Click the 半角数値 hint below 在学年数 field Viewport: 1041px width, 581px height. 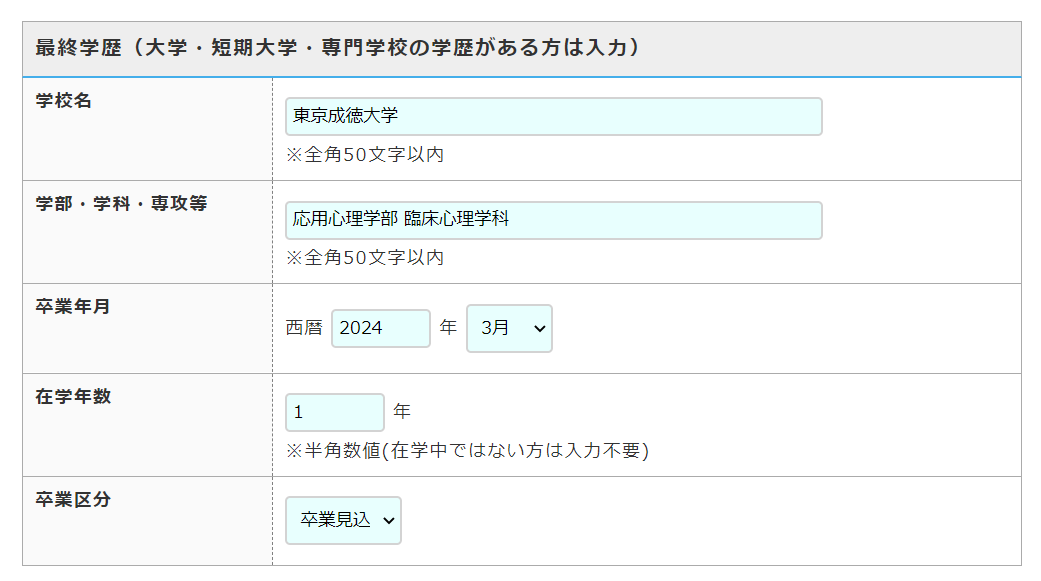click(x=467, y=451)
